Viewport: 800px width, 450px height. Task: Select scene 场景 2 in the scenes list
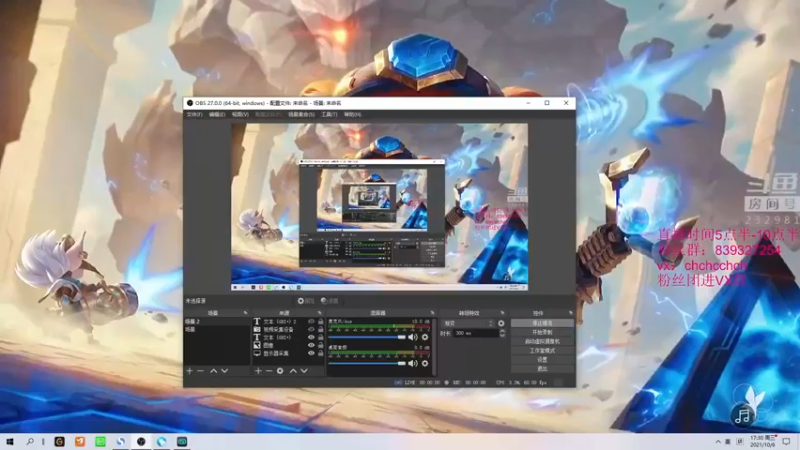[x=217, y=322]
